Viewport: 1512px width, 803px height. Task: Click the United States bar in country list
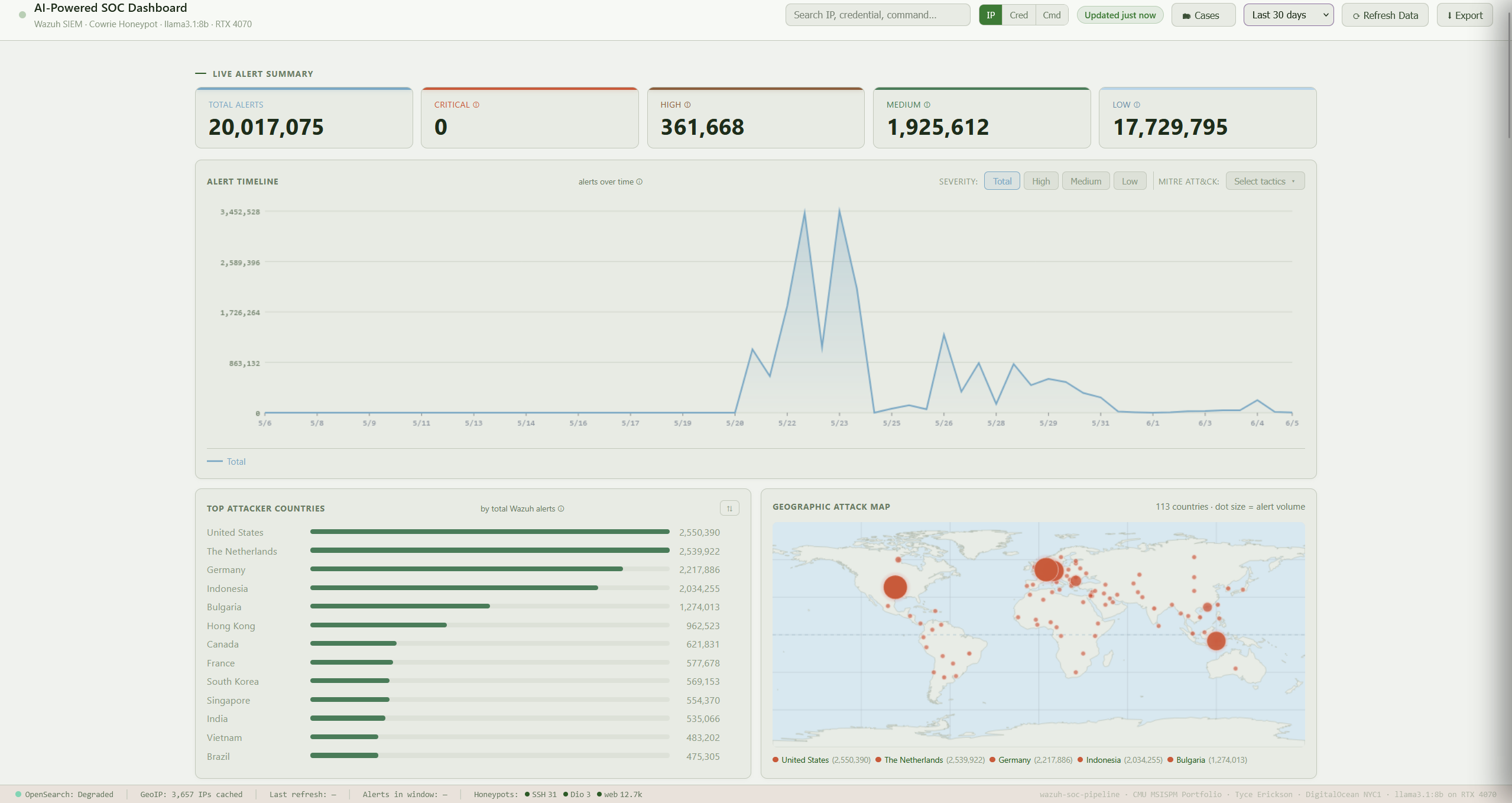pyautogui.click(x=489, y=532)
